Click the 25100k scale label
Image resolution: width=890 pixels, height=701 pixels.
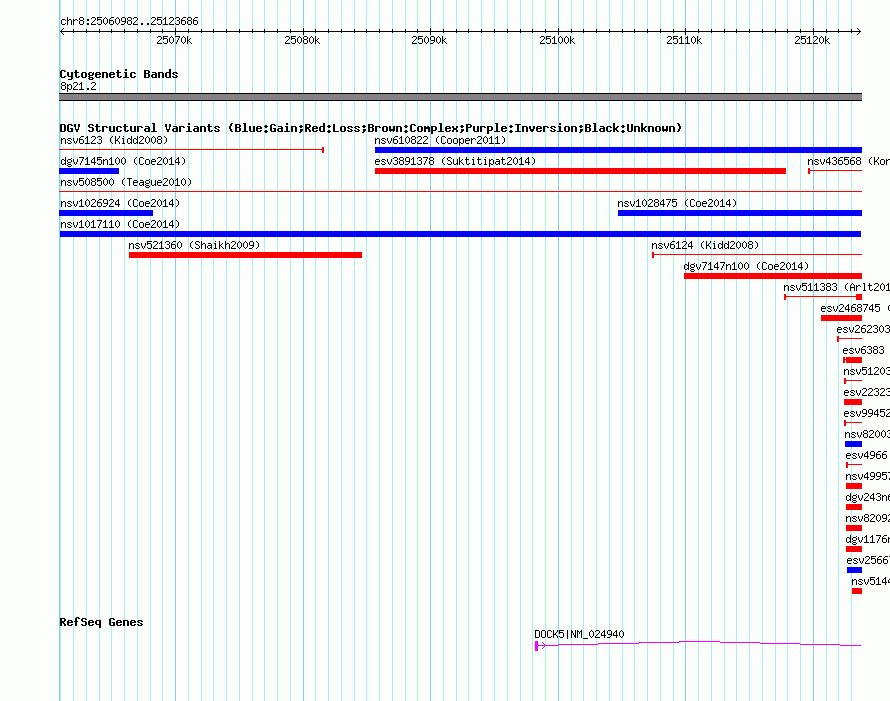557,40
